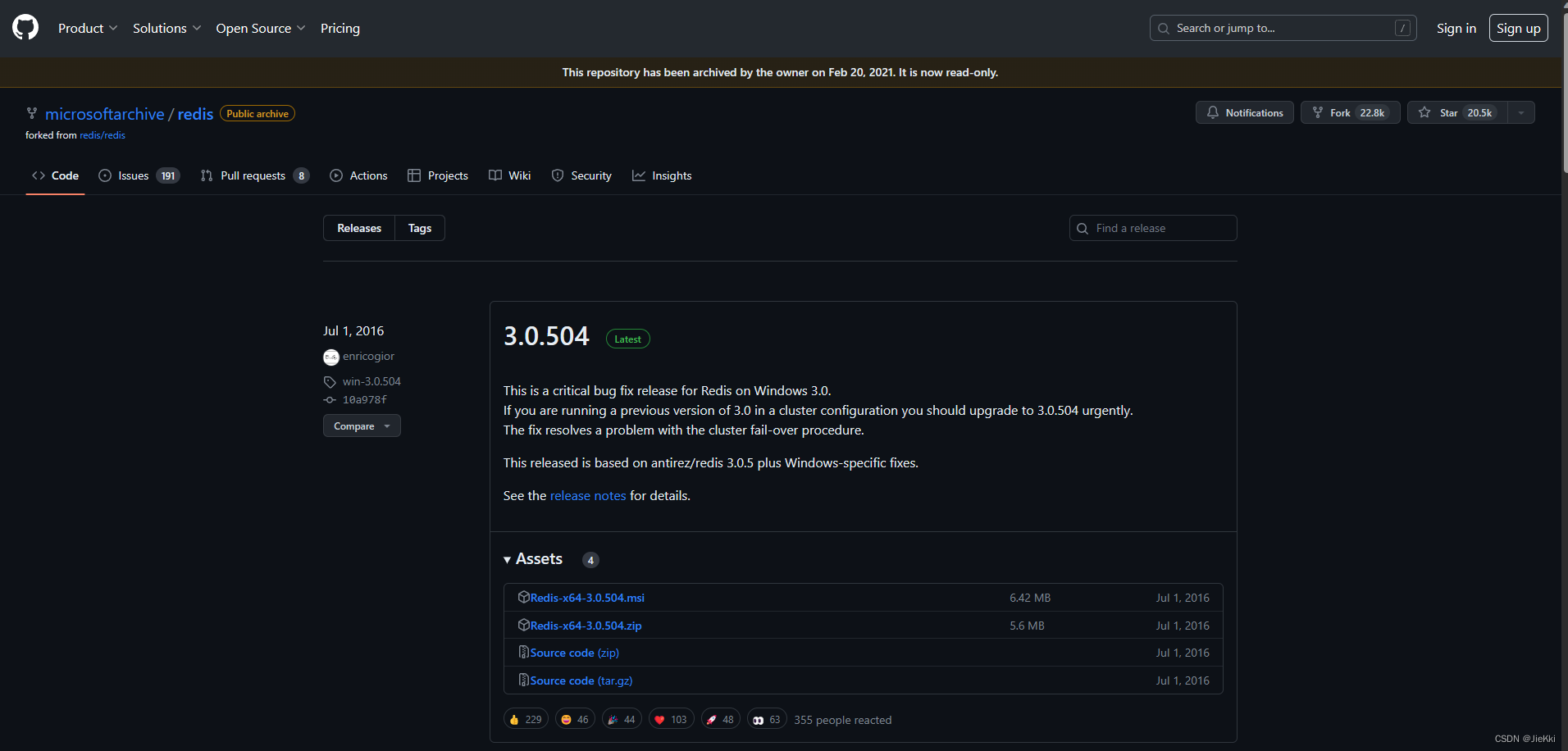Click the Latest release badge
The width and height of the screenshot is (1568, 751).
(x=627, y=339)
